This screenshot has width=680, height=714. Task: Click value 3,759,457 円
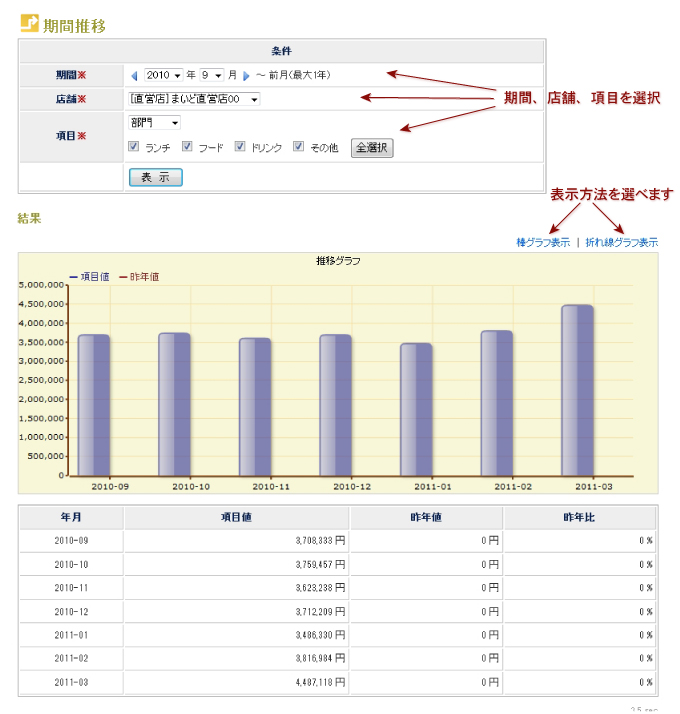(320, 565)
